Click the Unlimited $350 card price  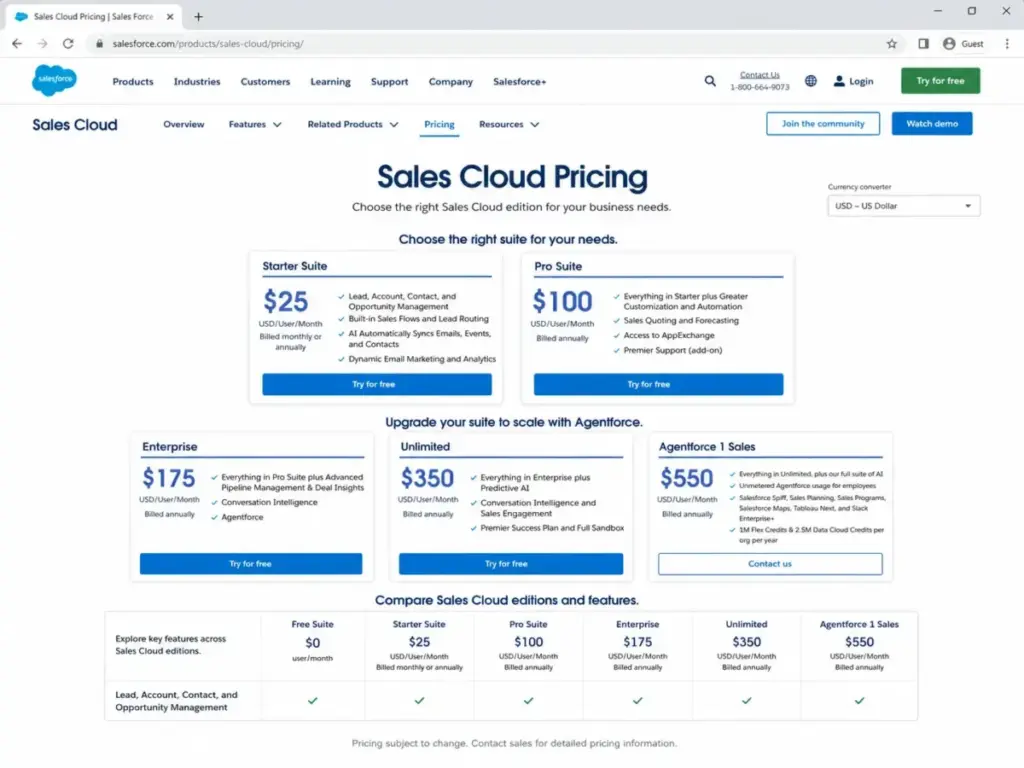click(427, 478)
